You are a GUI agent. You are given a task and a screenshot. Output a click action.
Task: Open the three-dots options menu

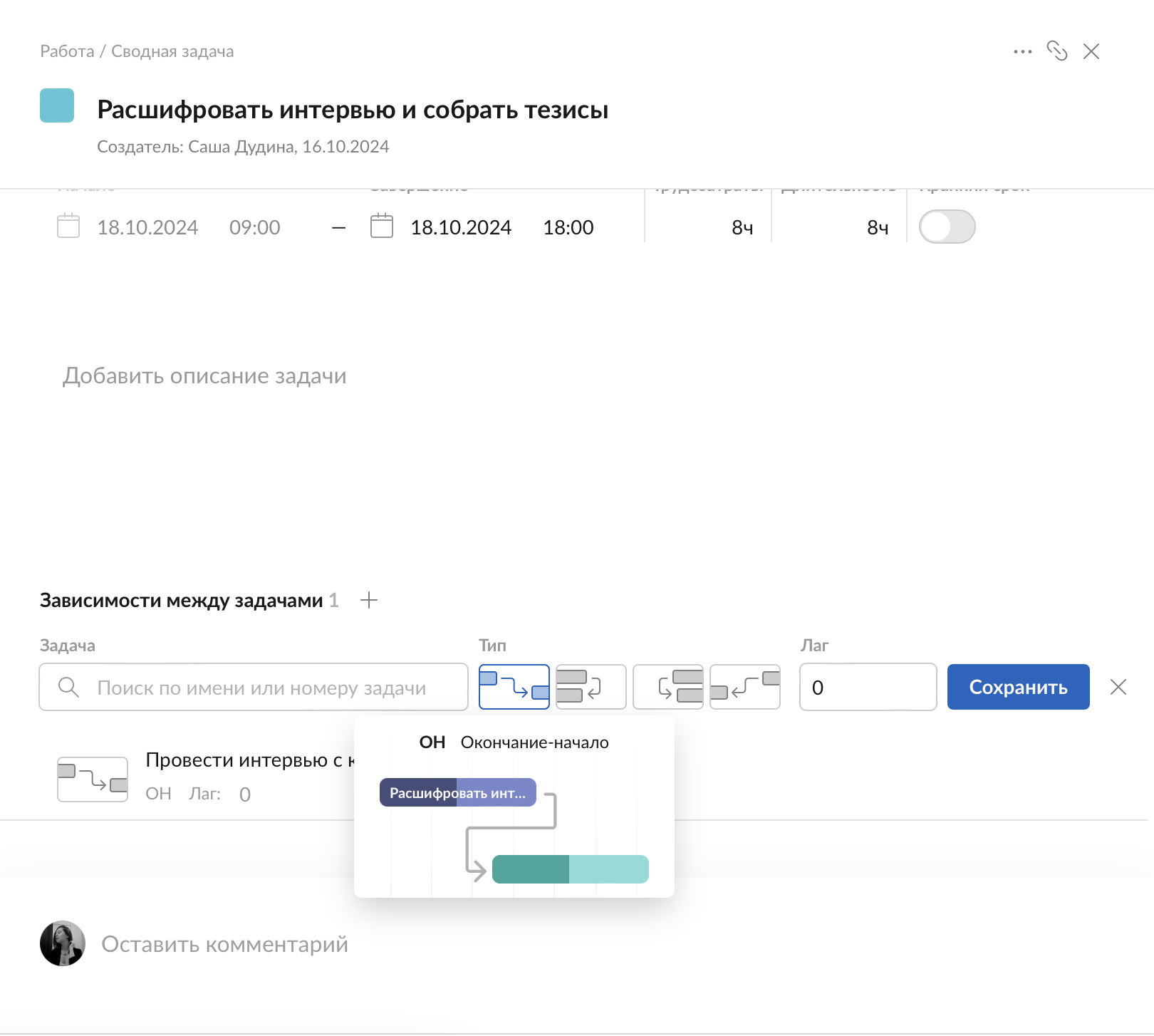pyautogui.click(x=1022, y=51)
